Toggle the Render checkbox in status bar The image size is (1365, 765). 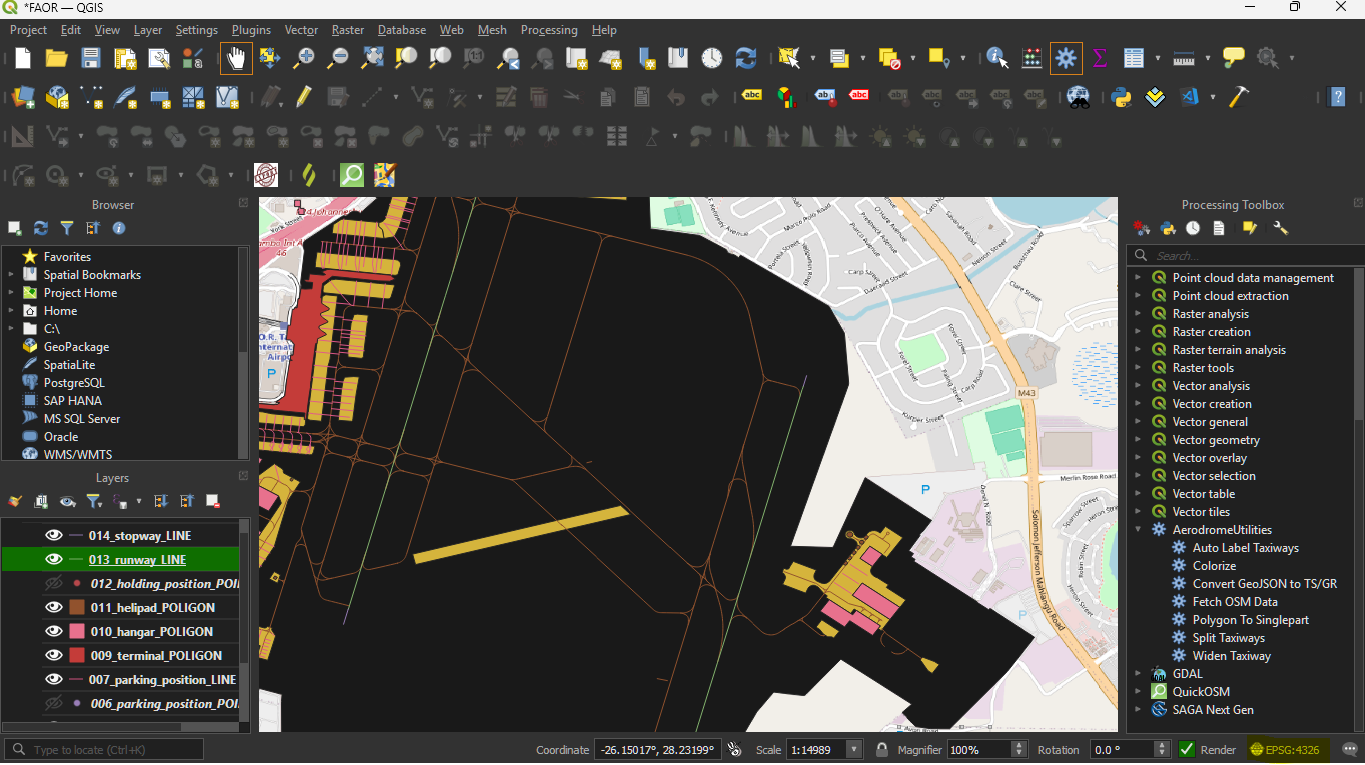[x=1187, y=749]
